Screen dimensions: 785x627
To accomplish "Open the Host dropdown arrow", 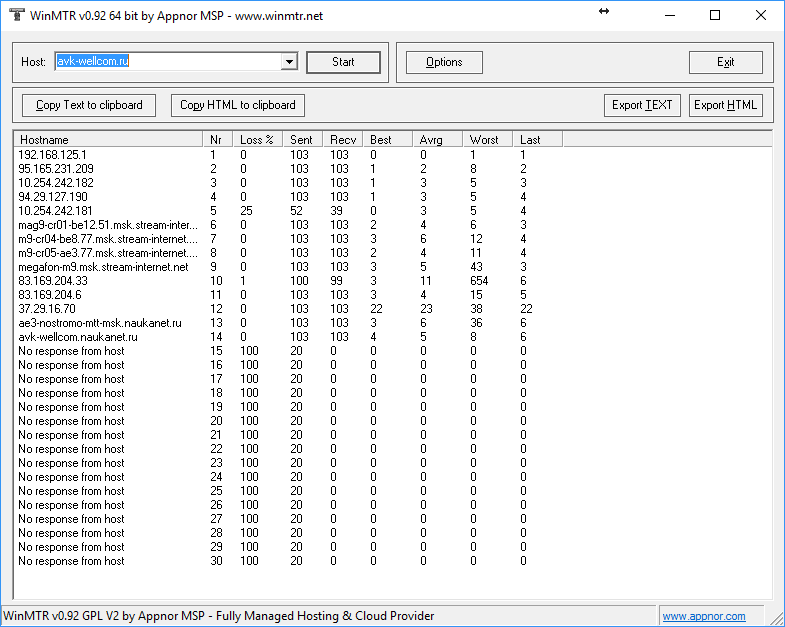I will tap(289, 62).
